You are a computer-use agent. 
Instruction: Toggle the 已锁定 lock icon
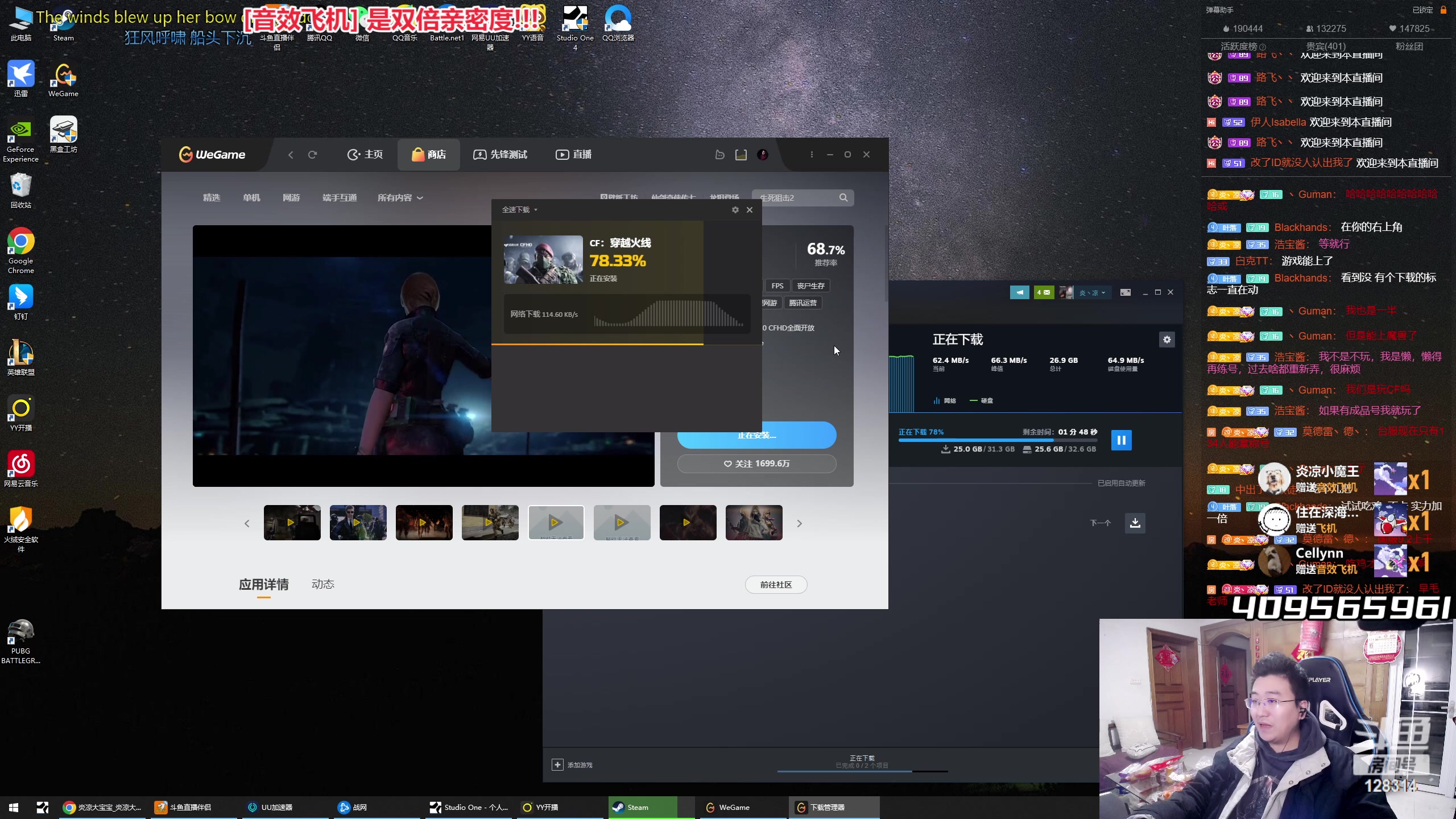(1443, 10)
